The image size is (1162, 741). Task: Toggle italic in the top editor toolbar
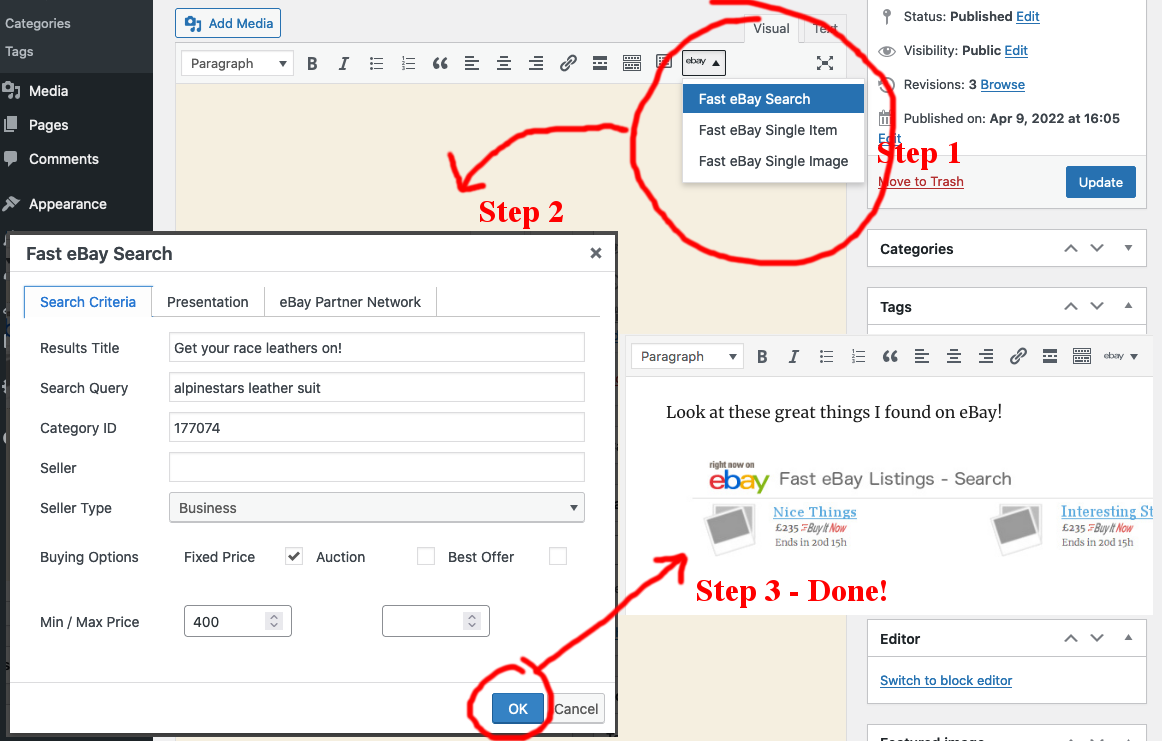pyautogui.click(x=344, y=64)
